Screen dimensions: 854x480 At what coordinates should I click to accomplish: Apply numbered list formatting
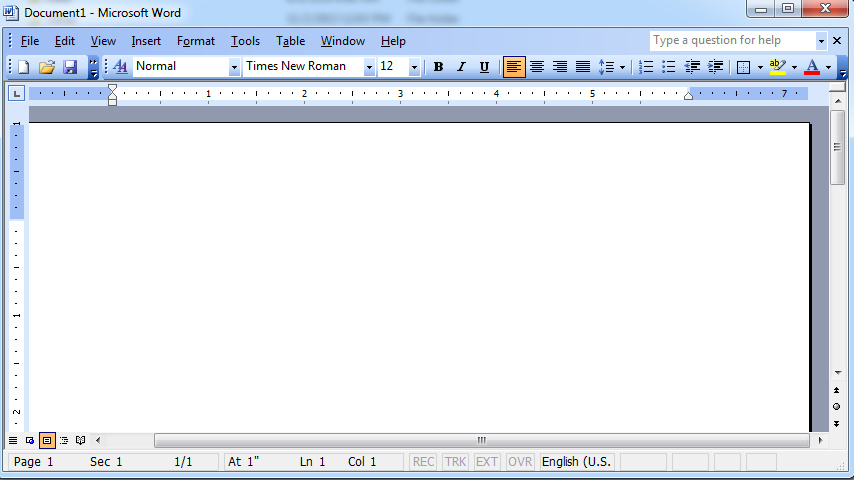(x=646, y=67)
